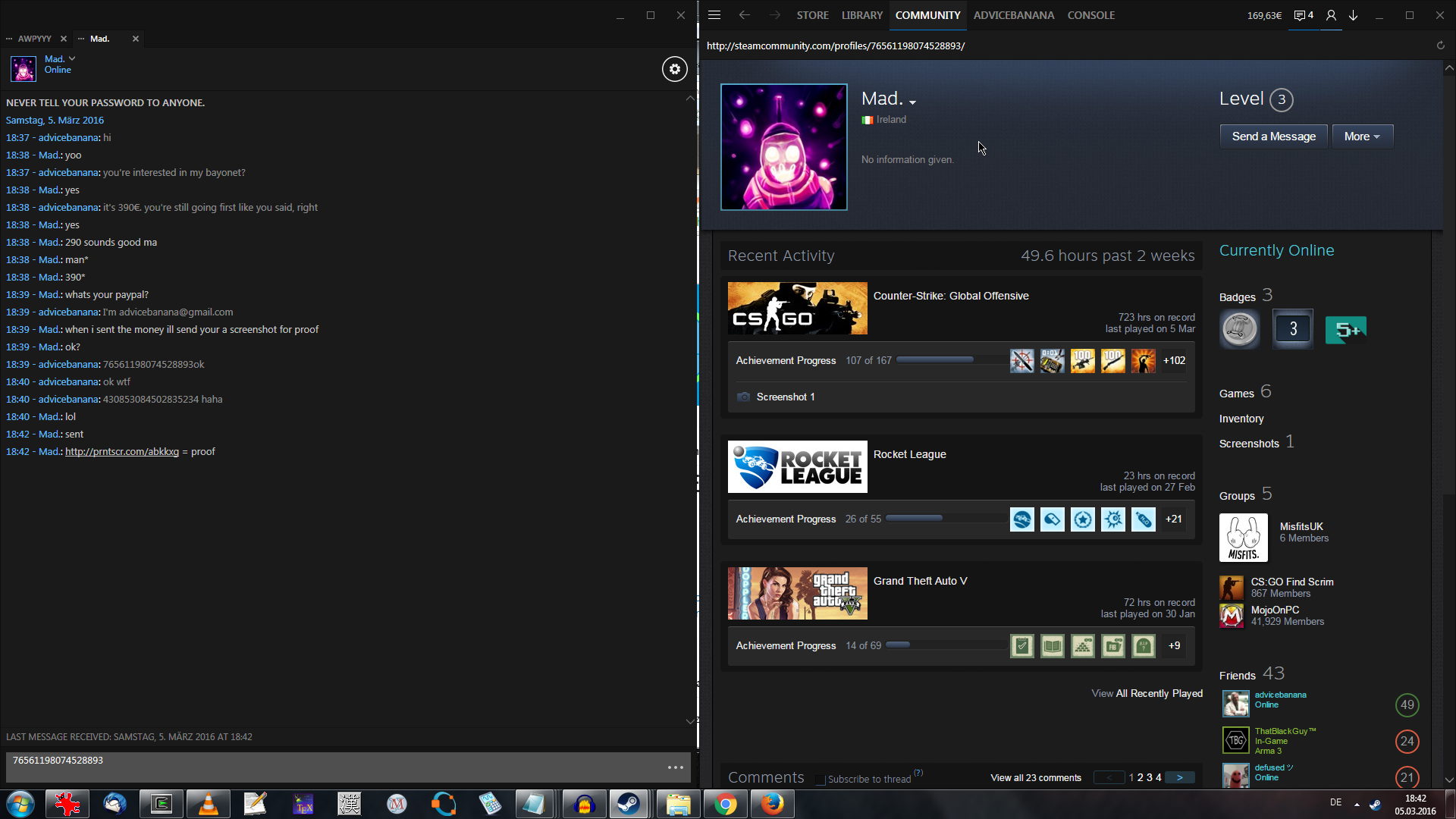The image size is (1456, 819).
Task: Launch Chrome from the taskbar
Action: point(725,804)
